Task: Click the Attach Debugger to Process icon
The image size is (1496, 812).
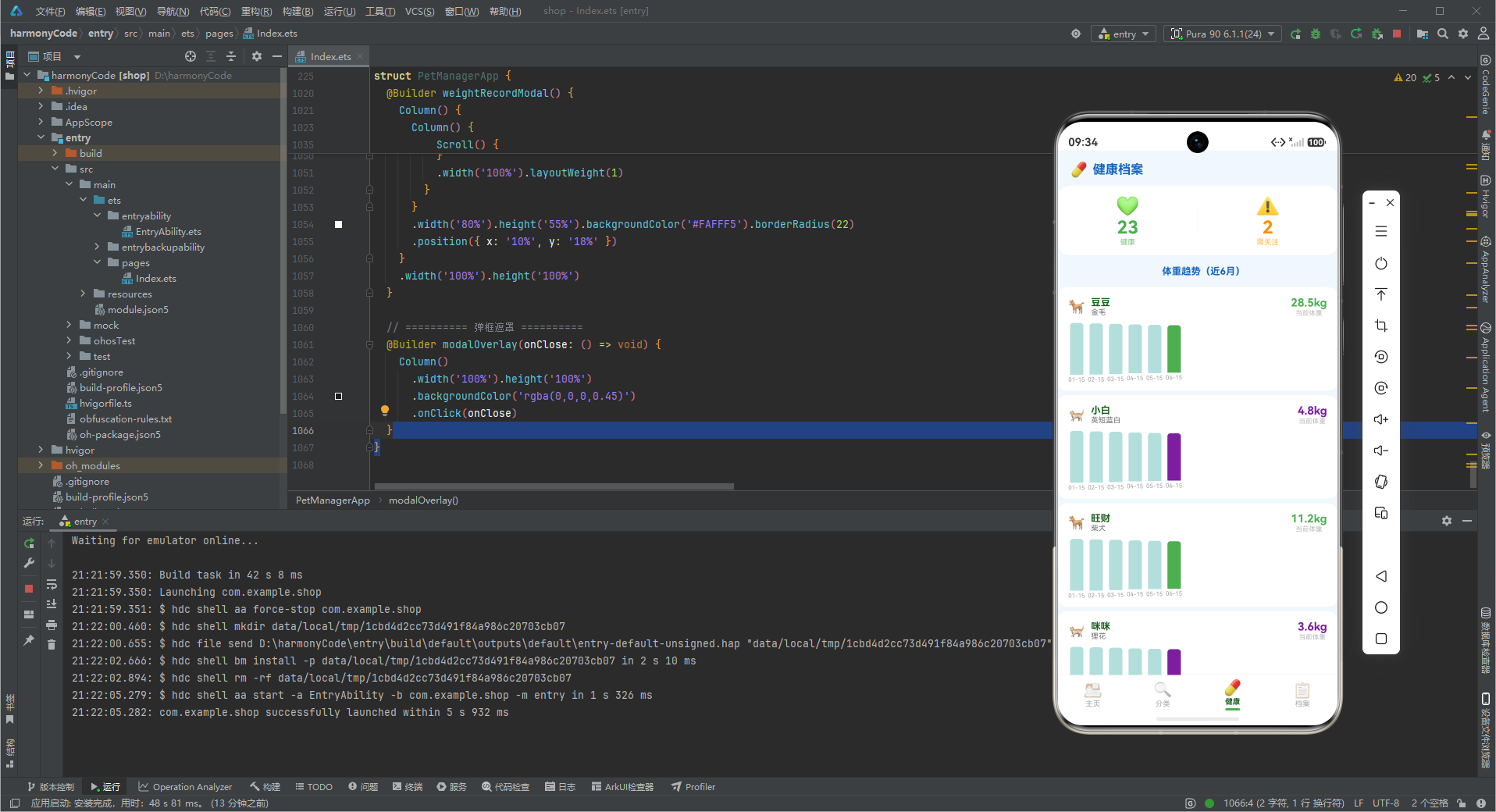Action: point(1377,34)
